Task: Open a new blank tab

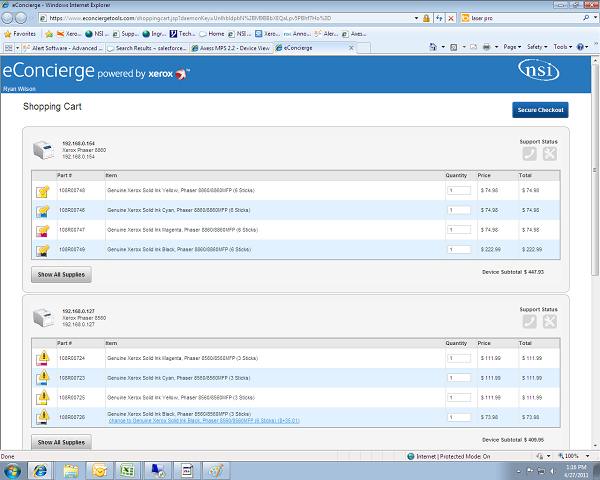Action: click(x=364, y=48)
